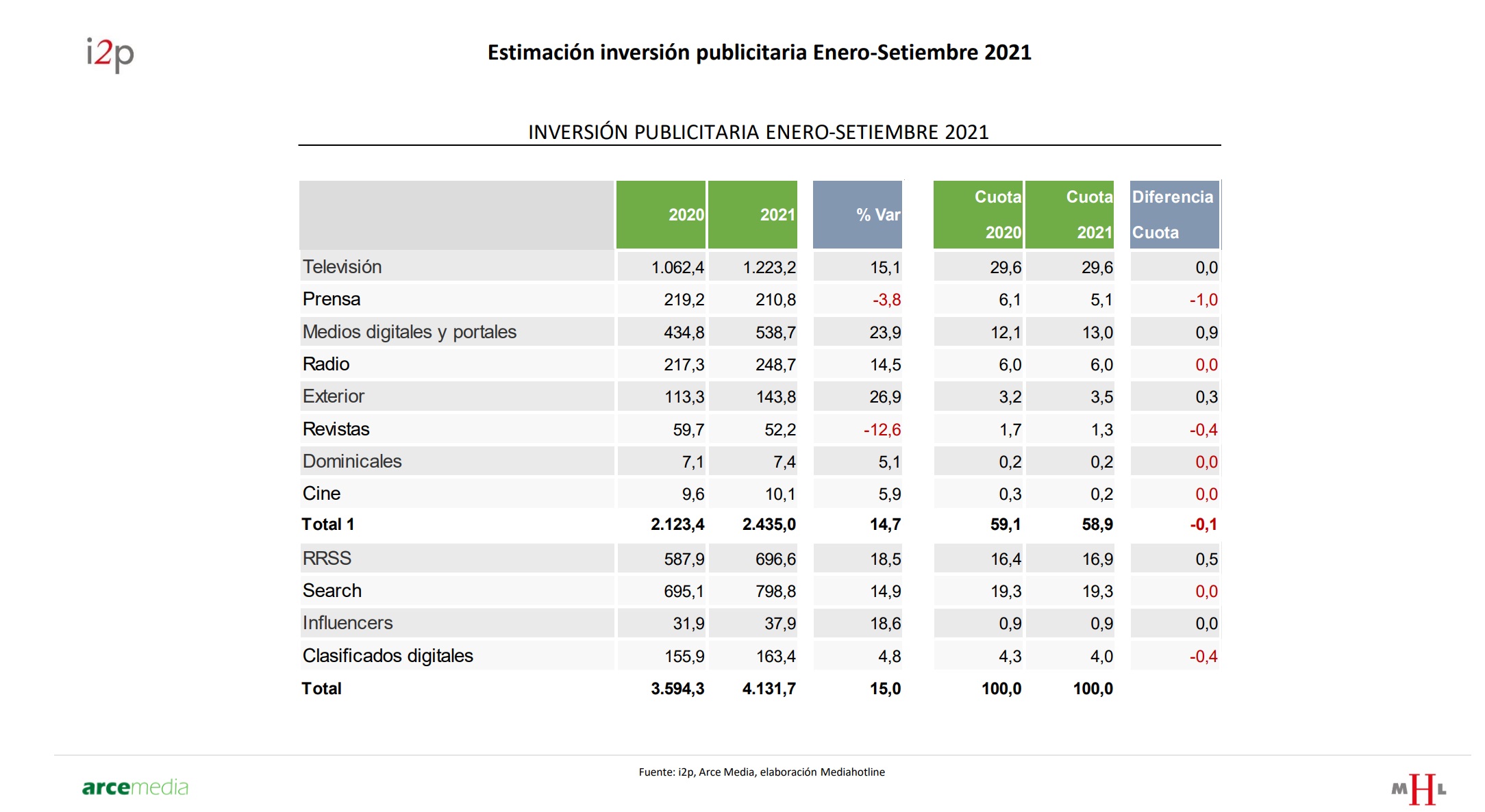Screen dimensions: 1485x812
Task: Click the i2p logo
Action: [110, 55]
